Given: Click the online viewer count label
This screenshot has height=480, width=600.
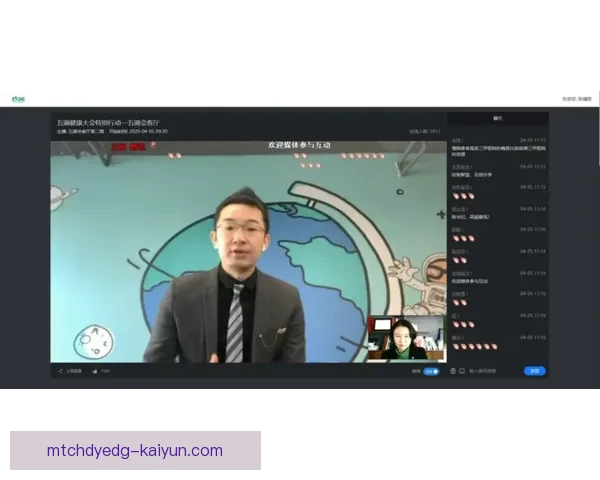Looking at the screenshot, I should tap(425, 131).
